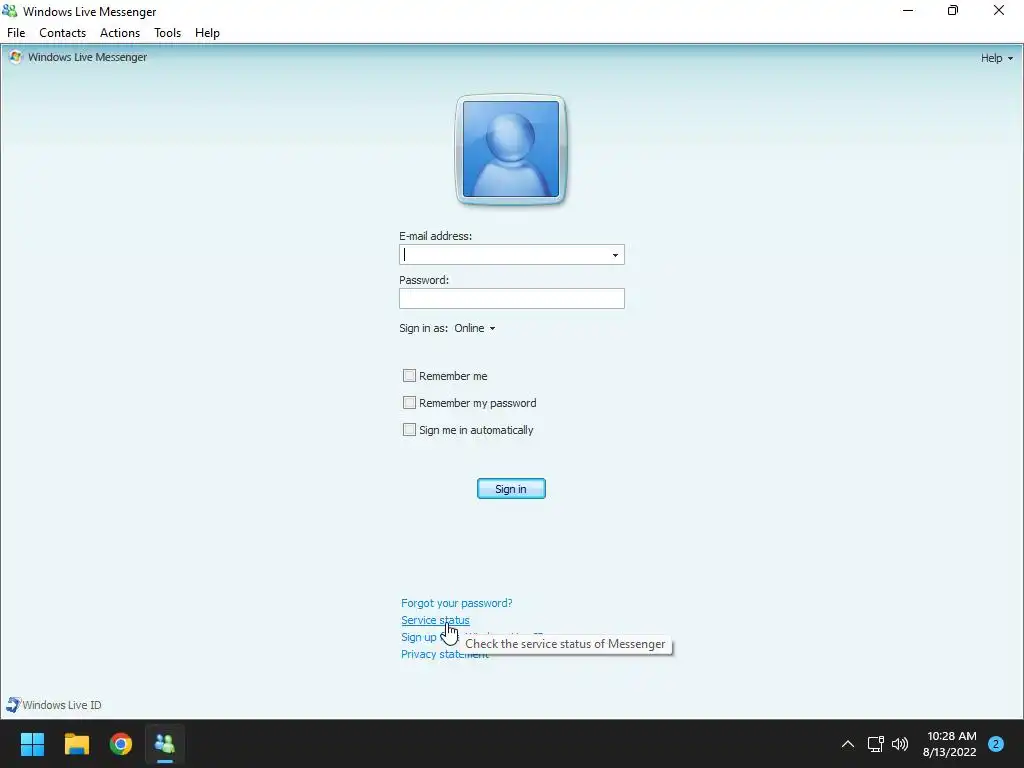Screen dimensions: 1024x768
Task: Enable Remember me checkbox
Action: click(409, 376)
